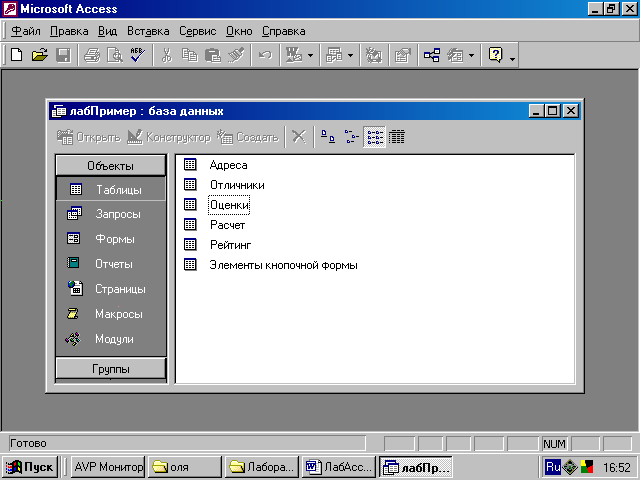Click the Code editor icon
The width and height of the screenshot is (640, 480).
tap(373, 55)
